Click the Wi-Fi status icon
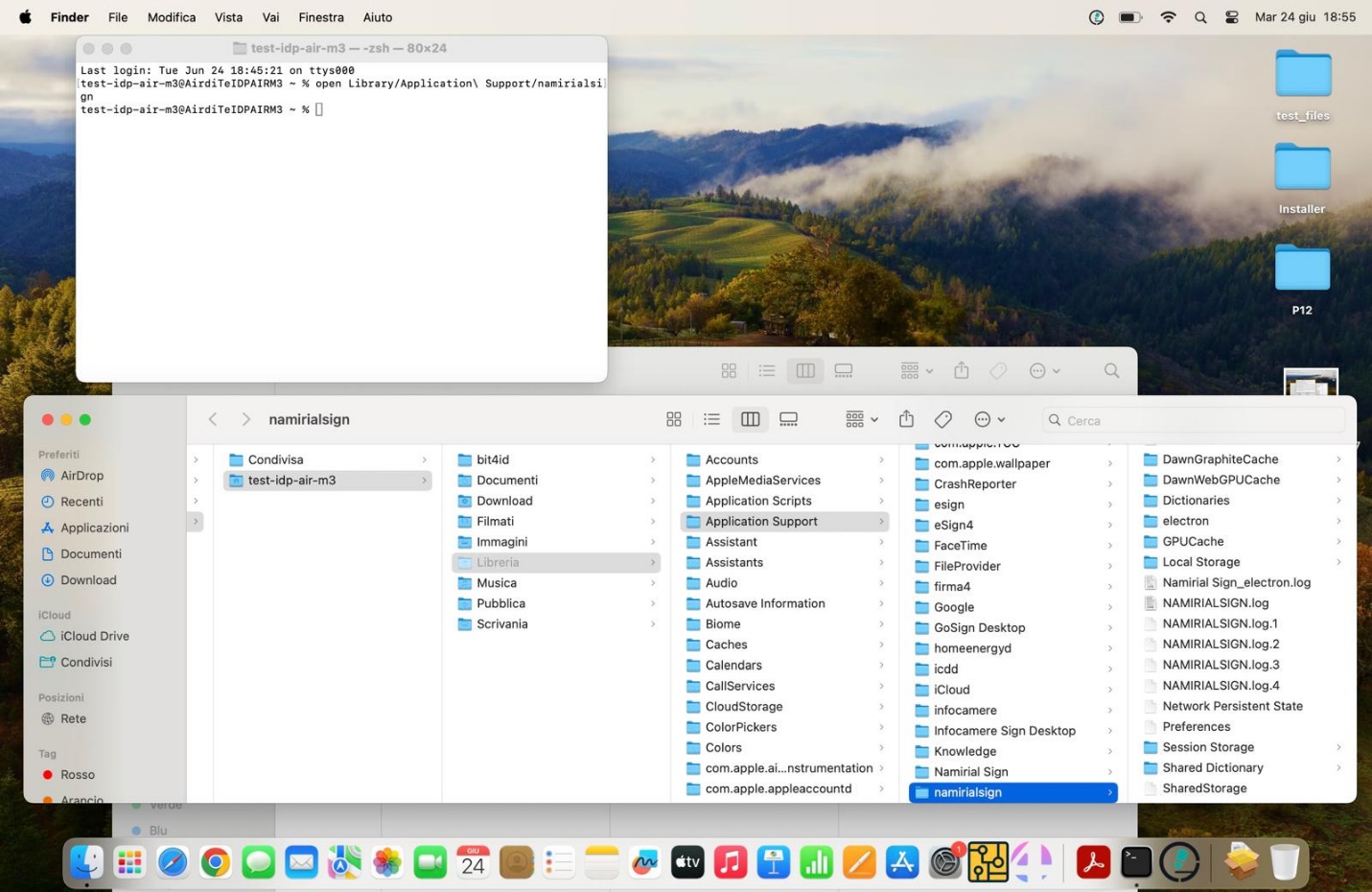Viewport: 1372px width, 892px height. [1168, 17]
